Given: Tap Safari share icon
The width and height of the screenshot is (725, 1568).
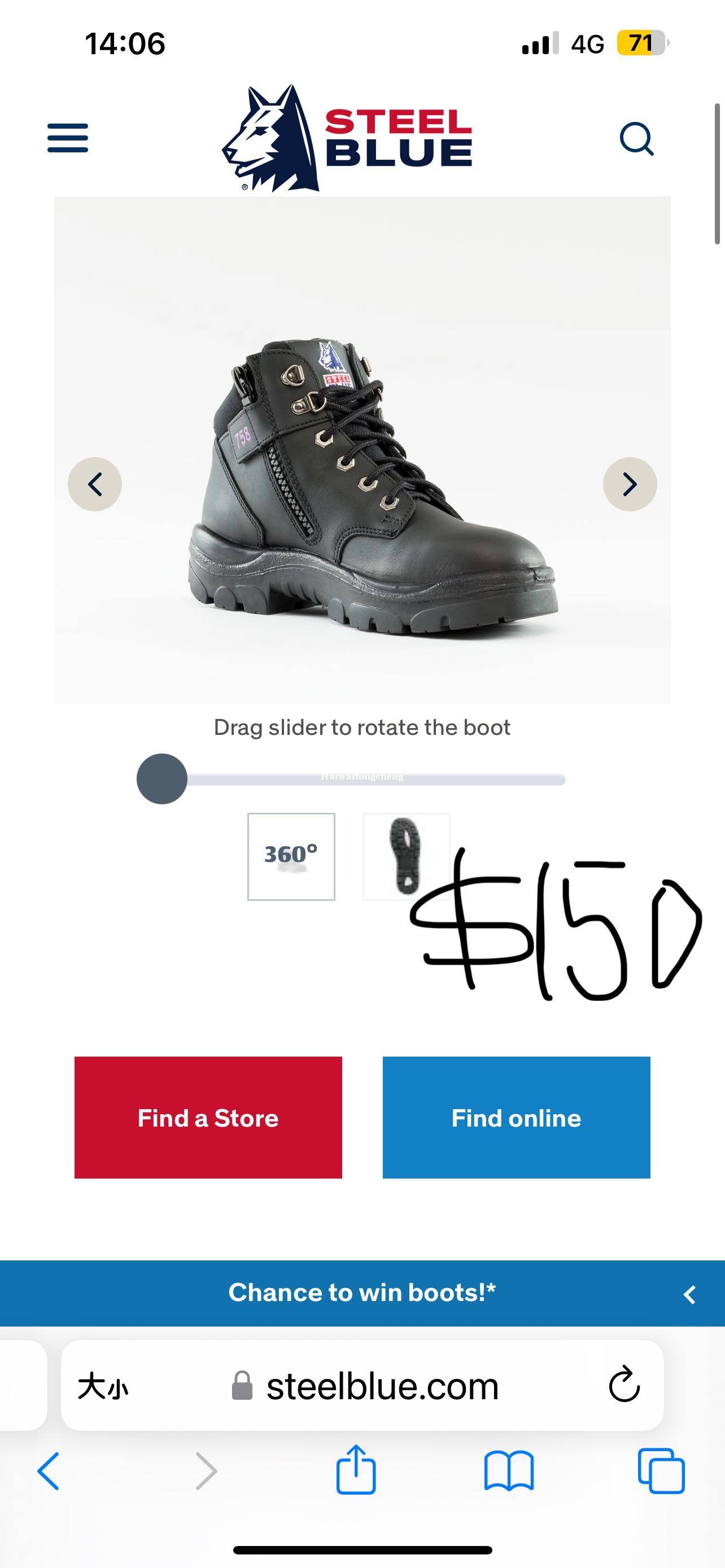Looking at the screenshot, I should (356, 1470).
